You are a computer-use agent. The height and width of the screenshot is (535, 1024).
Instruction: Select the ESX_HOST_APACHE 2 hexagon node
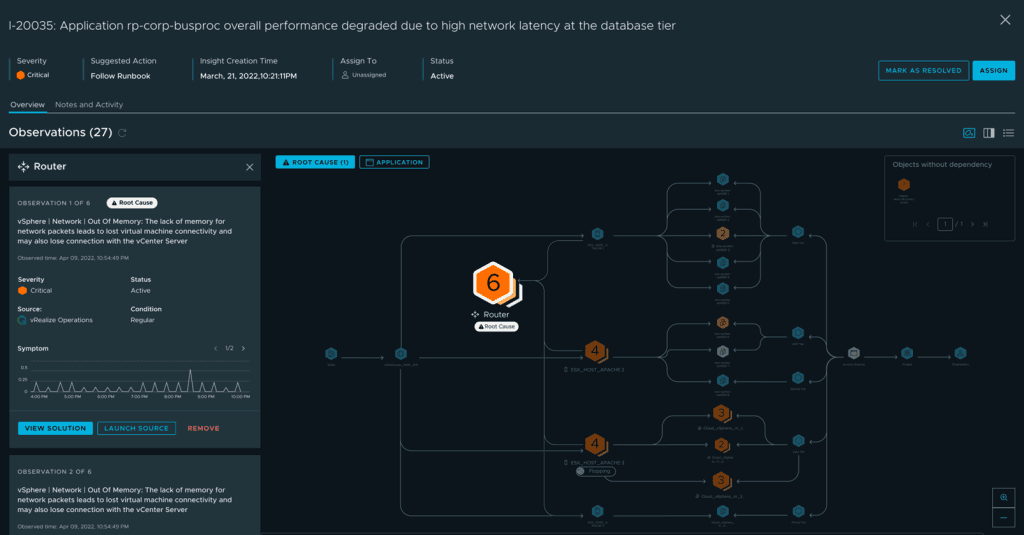pos(596,351)
